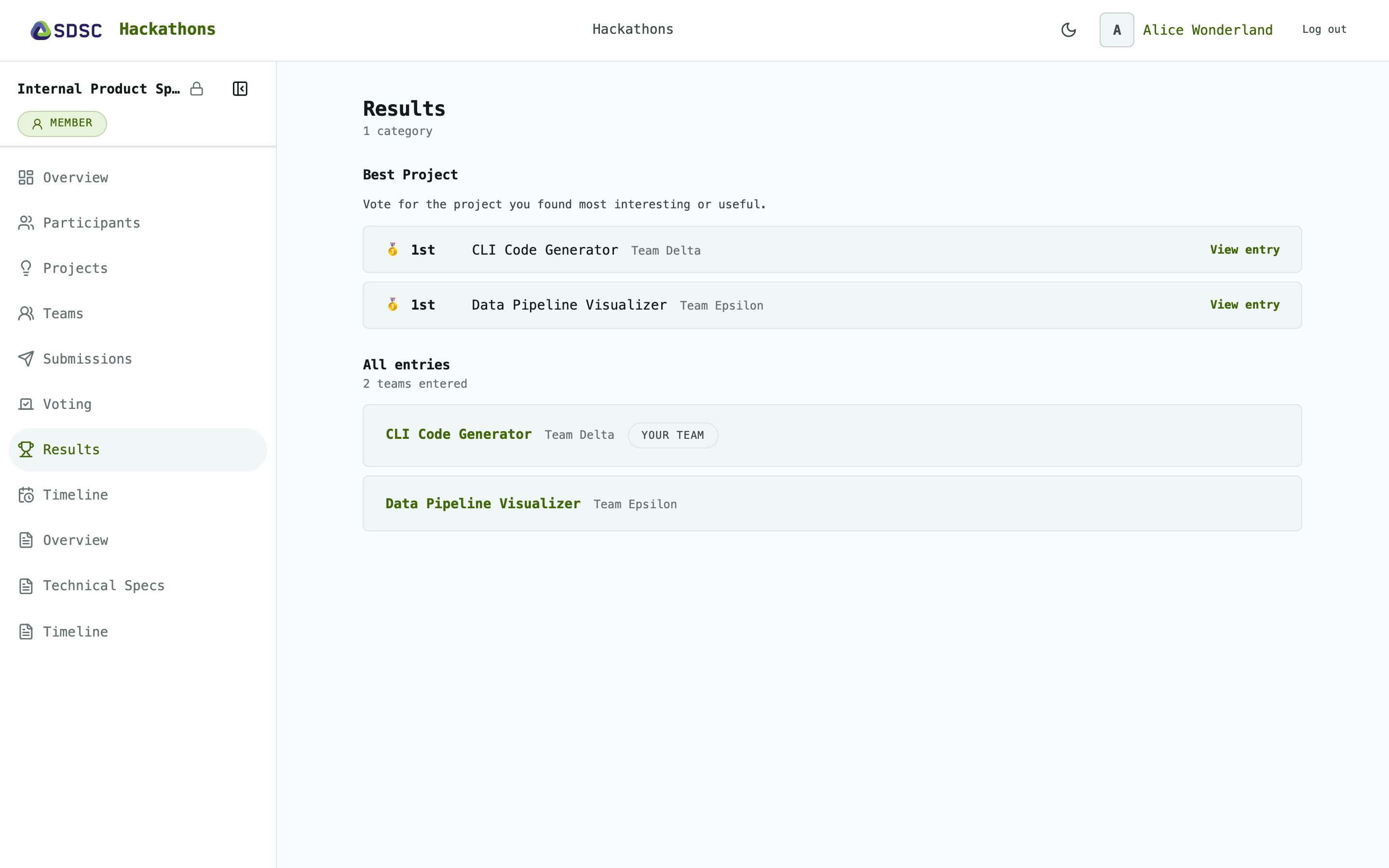
Task: Click the YOUR TEAM badge
Action: [x=673, y=435]
